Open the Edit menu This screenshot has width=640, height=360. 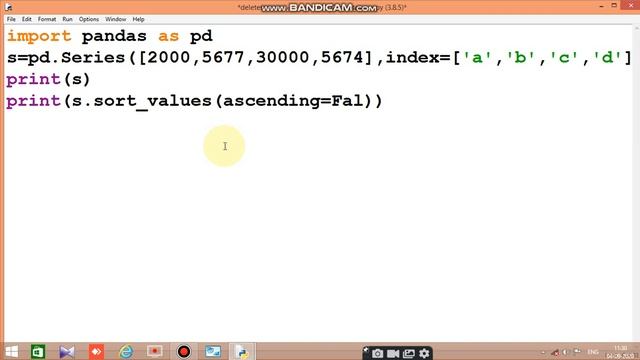[27, 19]
